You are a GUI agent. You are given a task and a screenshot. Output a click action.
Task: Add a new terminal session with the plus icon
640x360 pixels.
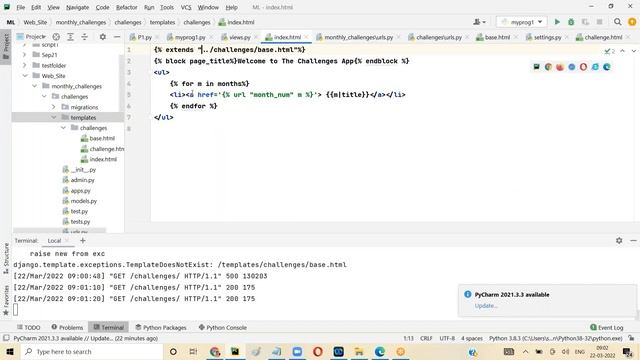(83, 240)
